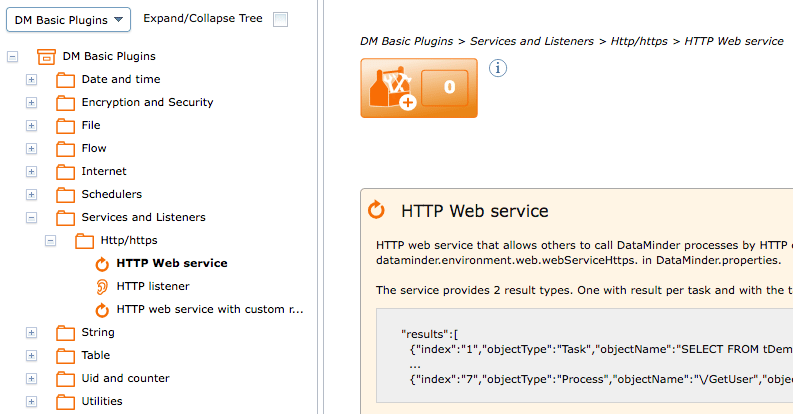This screenshot has height=414, width=793.
Task: Select the Schedulers tree item
Action: (x=112, y=194)
